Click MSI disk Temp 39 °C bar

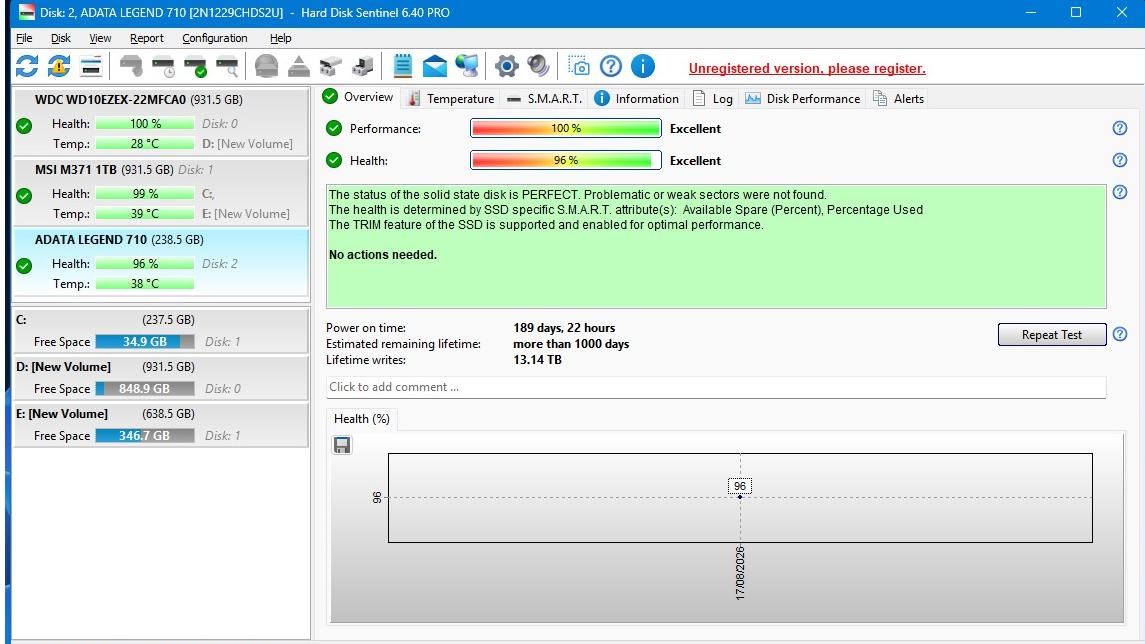pyautogui.click(x=145, y=214)
